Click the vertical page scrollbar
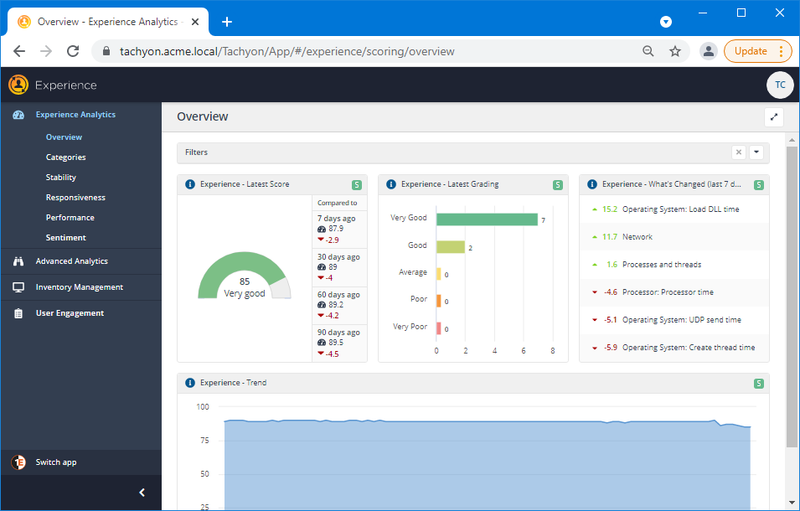This screenshot has height=511, width=800. (x=791, y=297)
